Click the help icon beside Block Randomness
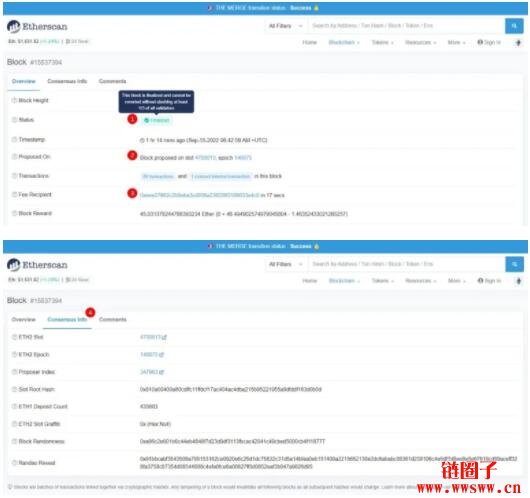The width and height of the screenshot is (530, 498). [x=14, y=442]
